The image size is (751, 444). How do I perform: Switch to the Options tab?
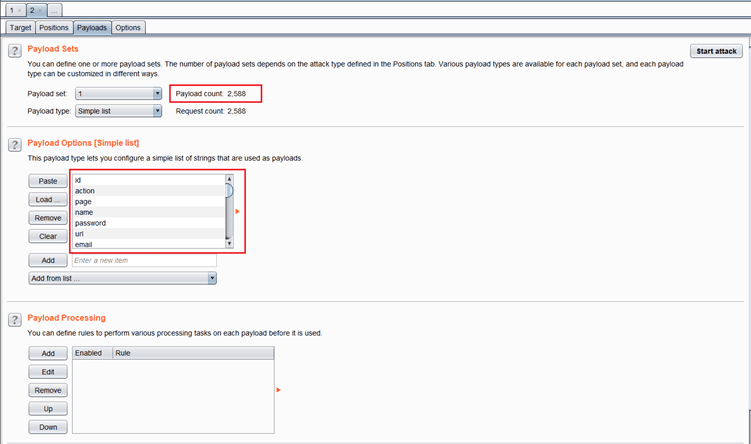click(128, 27)
